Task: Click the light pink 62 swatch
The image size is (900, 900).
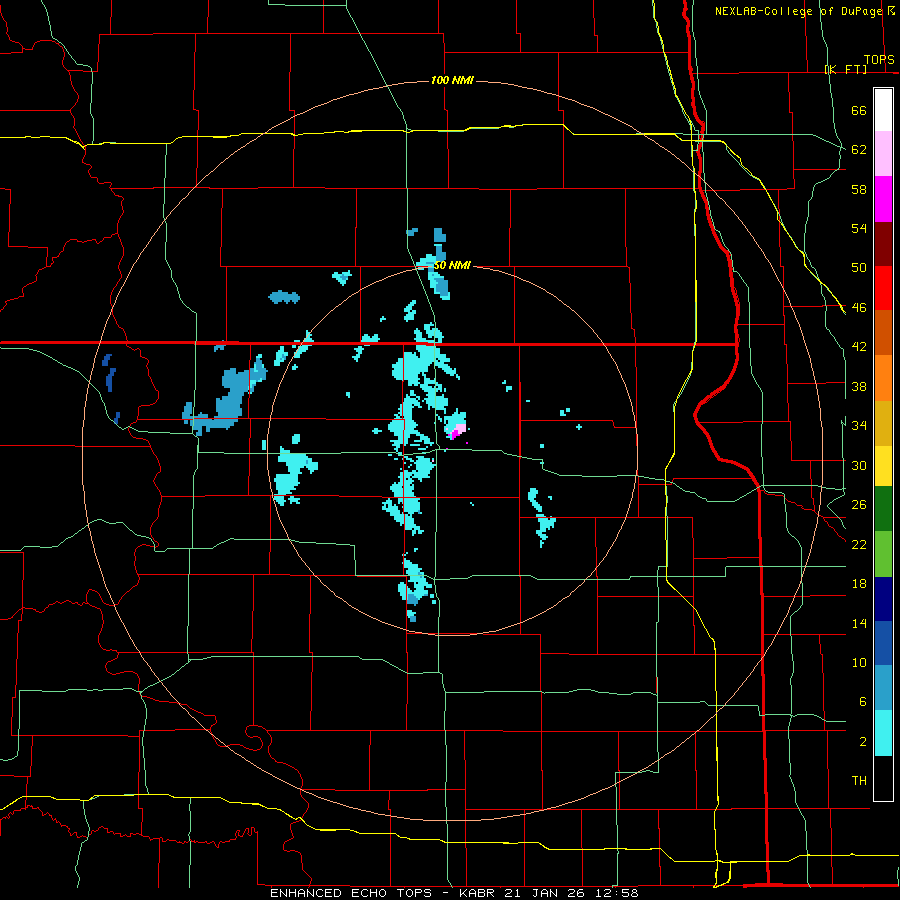Action: tap(883, 154)
